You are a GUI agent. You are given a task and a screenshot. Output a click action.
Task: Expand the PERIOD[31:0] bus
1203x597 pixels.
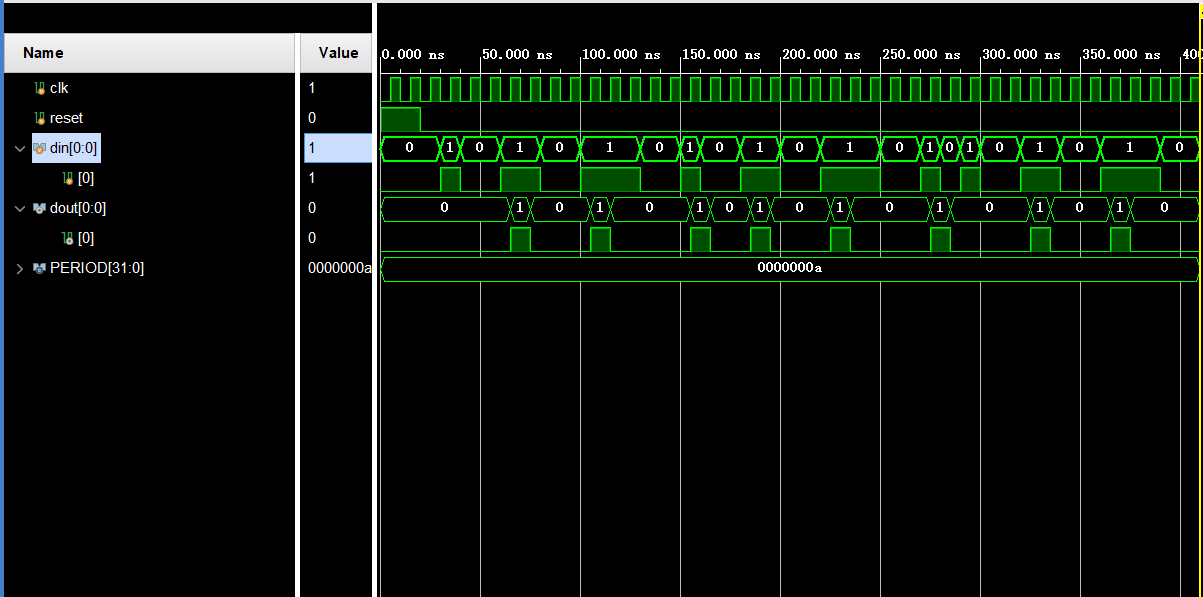[20, 268]
